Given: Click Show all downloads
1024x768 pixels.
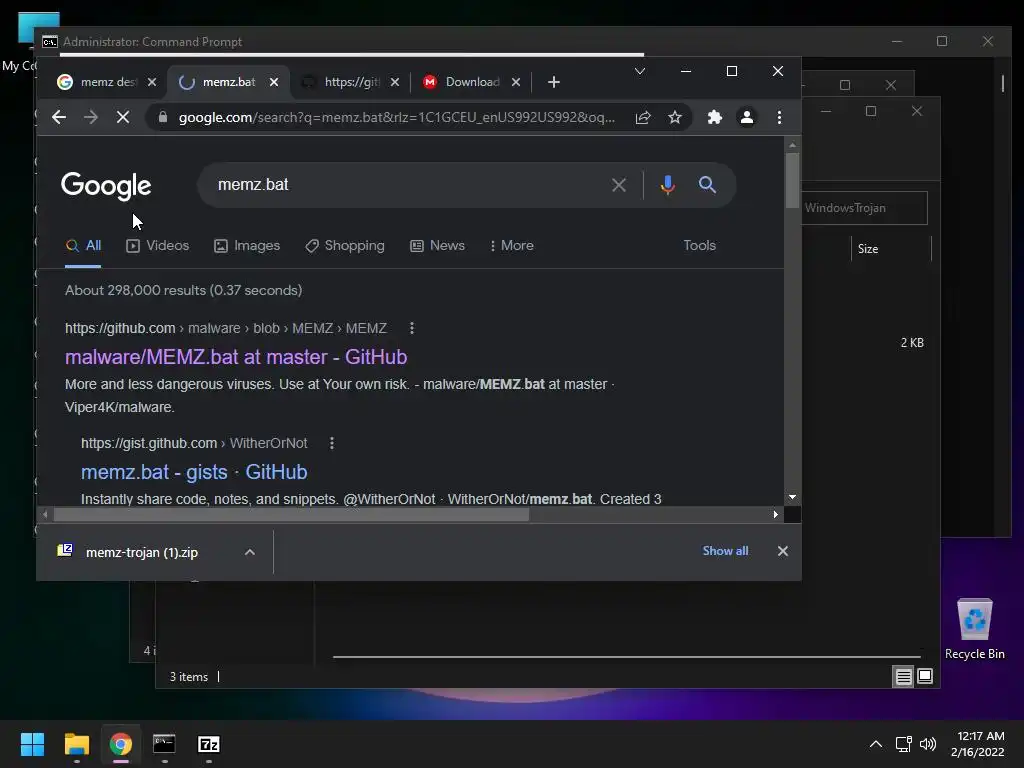Looking at the screenshot, I should 725,551.
